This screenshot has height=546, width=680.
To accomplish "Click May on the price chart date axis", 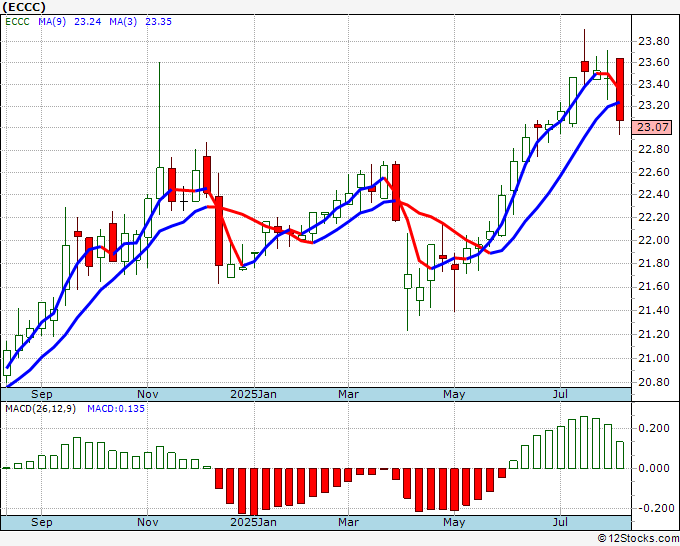I will coord(454,395).
